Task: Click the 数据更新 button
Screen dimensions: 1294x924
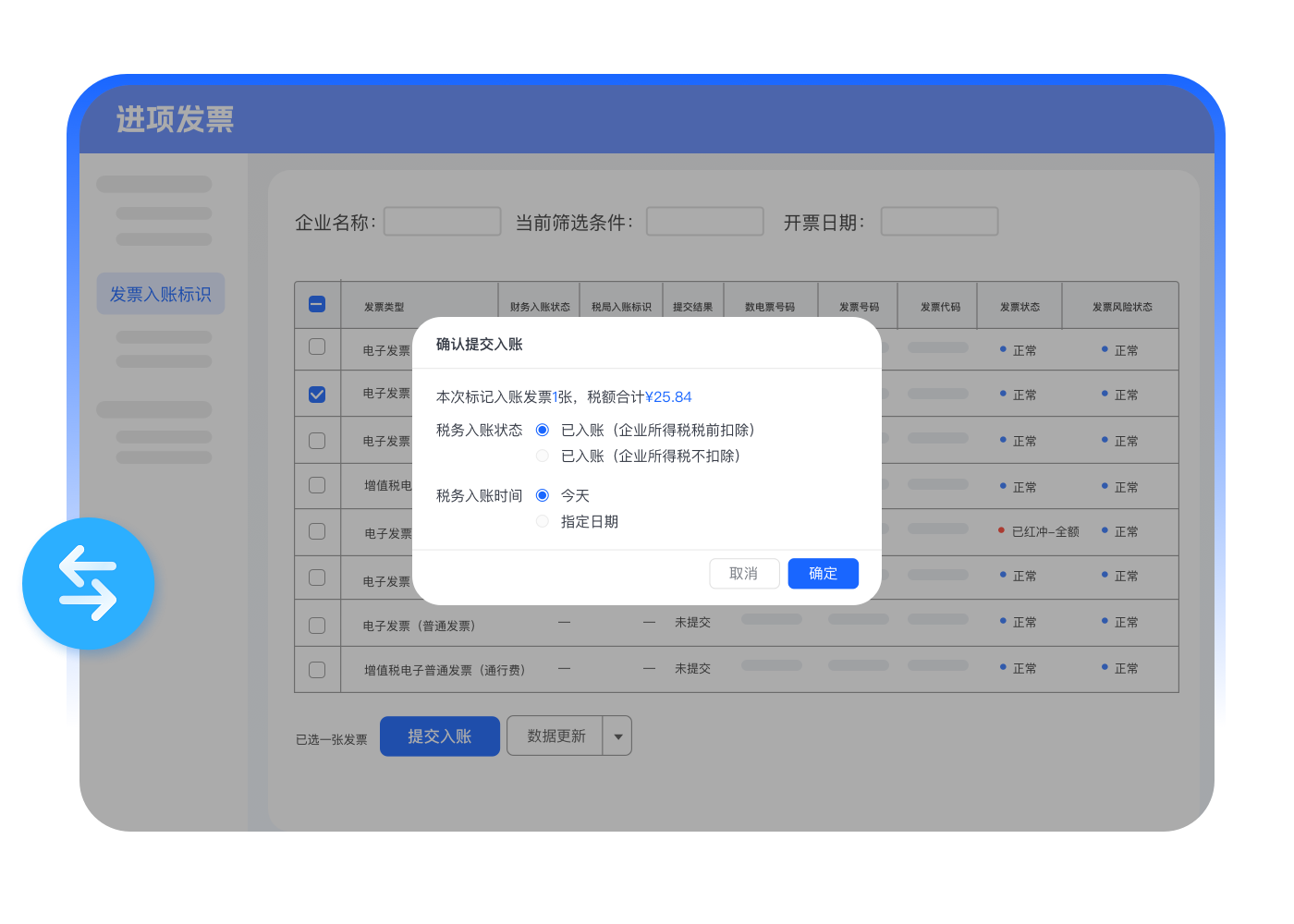Action: [x=555, y=736]
